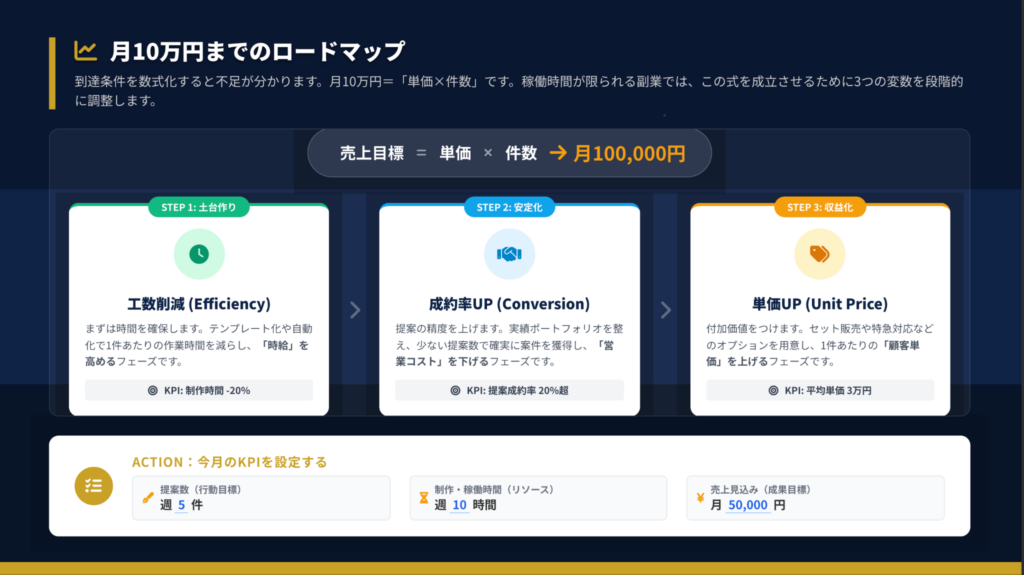Click the weekly hours field showing 10
1024x575 pixels.
coord(459,505)
